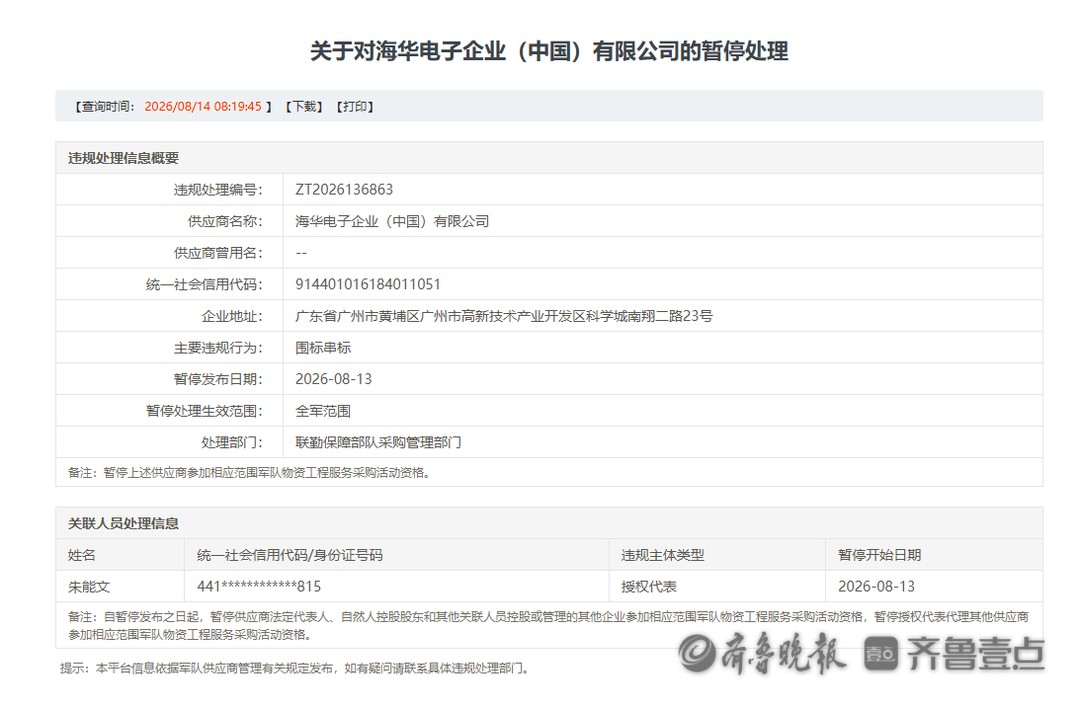Click the 暂停开始日期 cell value 2026-08-13
1080x709 pixels.
tap(876, 587)
